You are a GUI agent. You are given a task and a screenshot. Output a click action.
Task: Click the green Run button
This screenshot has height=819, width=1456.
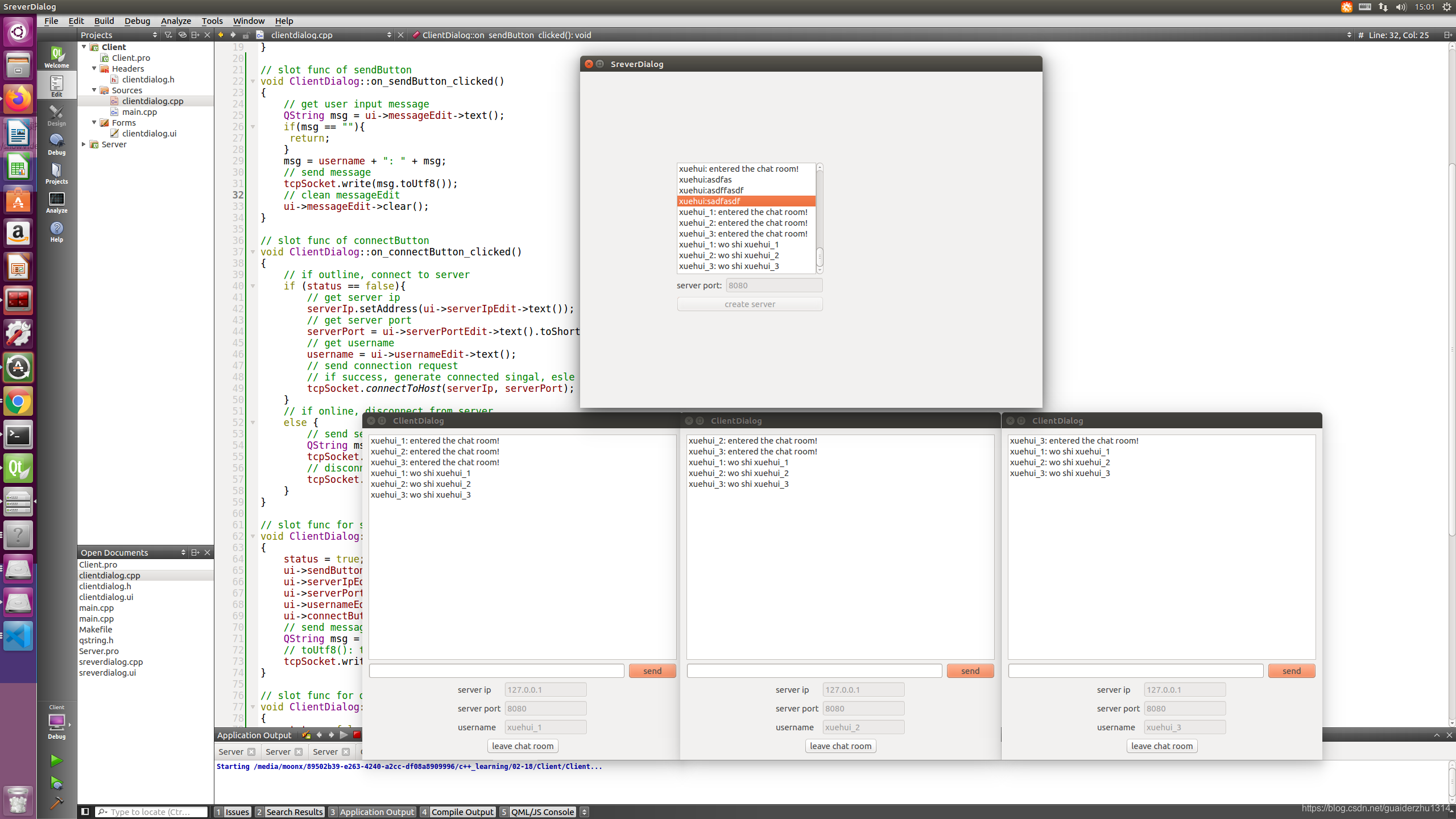pyautogui.click(x=56, y=760)
